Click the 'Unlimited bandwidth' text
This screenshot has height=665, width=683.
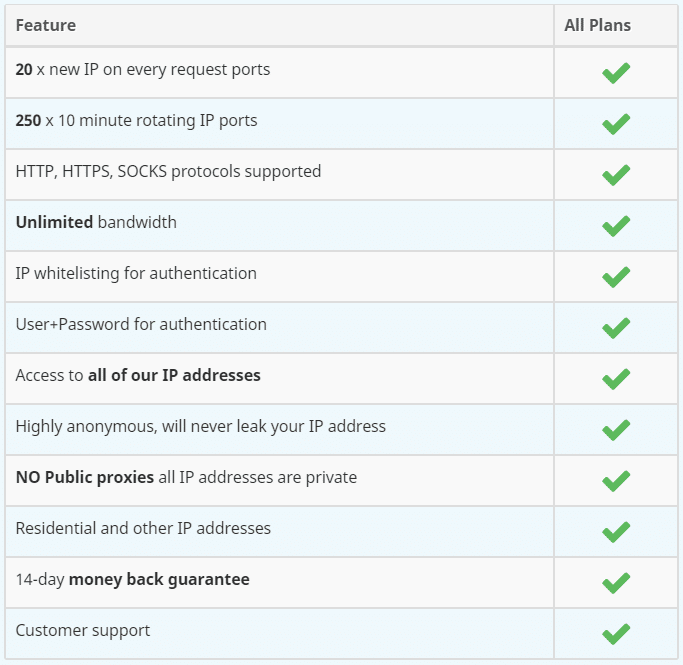[x=96, y=223]
